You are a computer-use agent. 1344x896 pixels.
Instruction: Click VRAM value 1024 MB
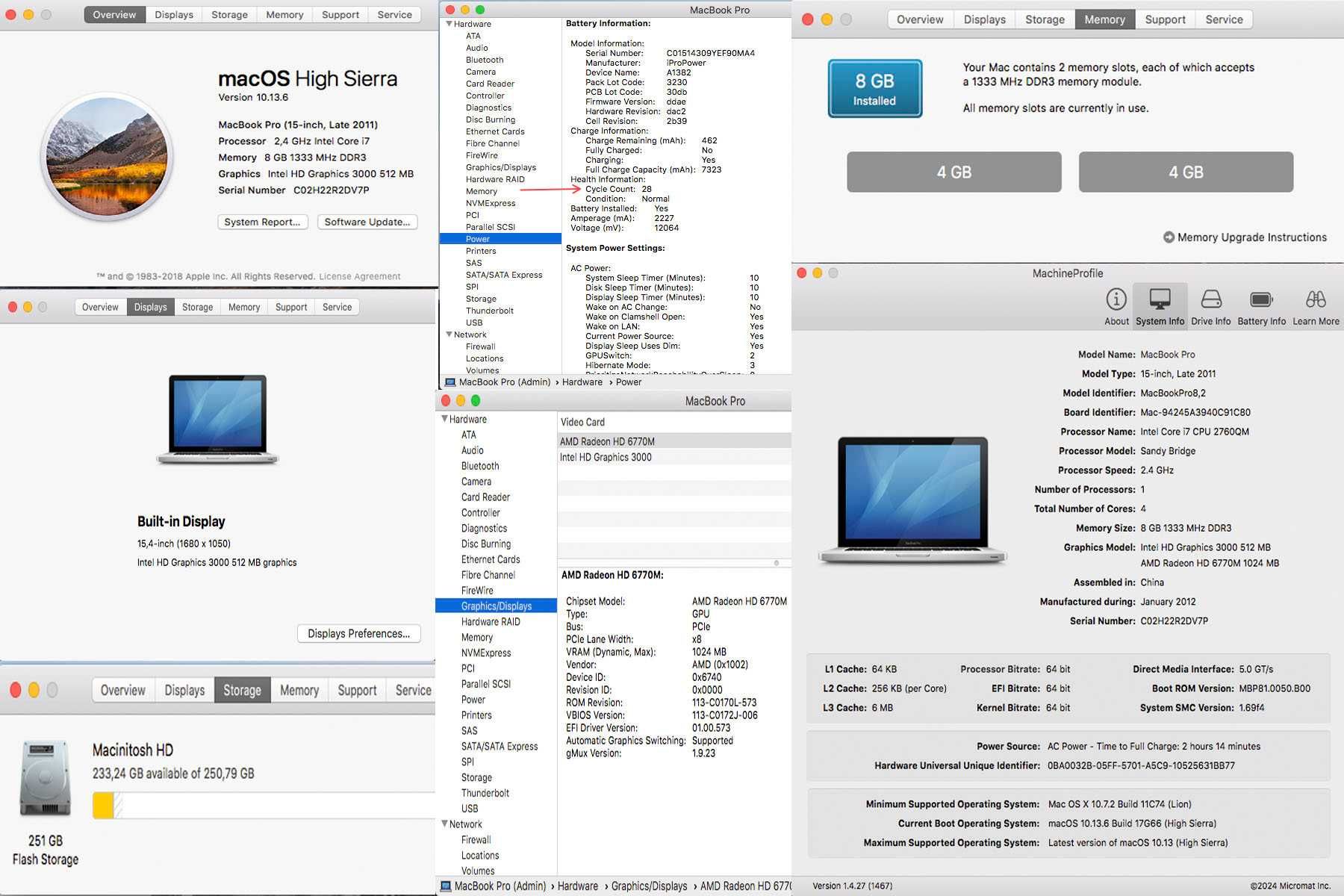pos(709,652)
